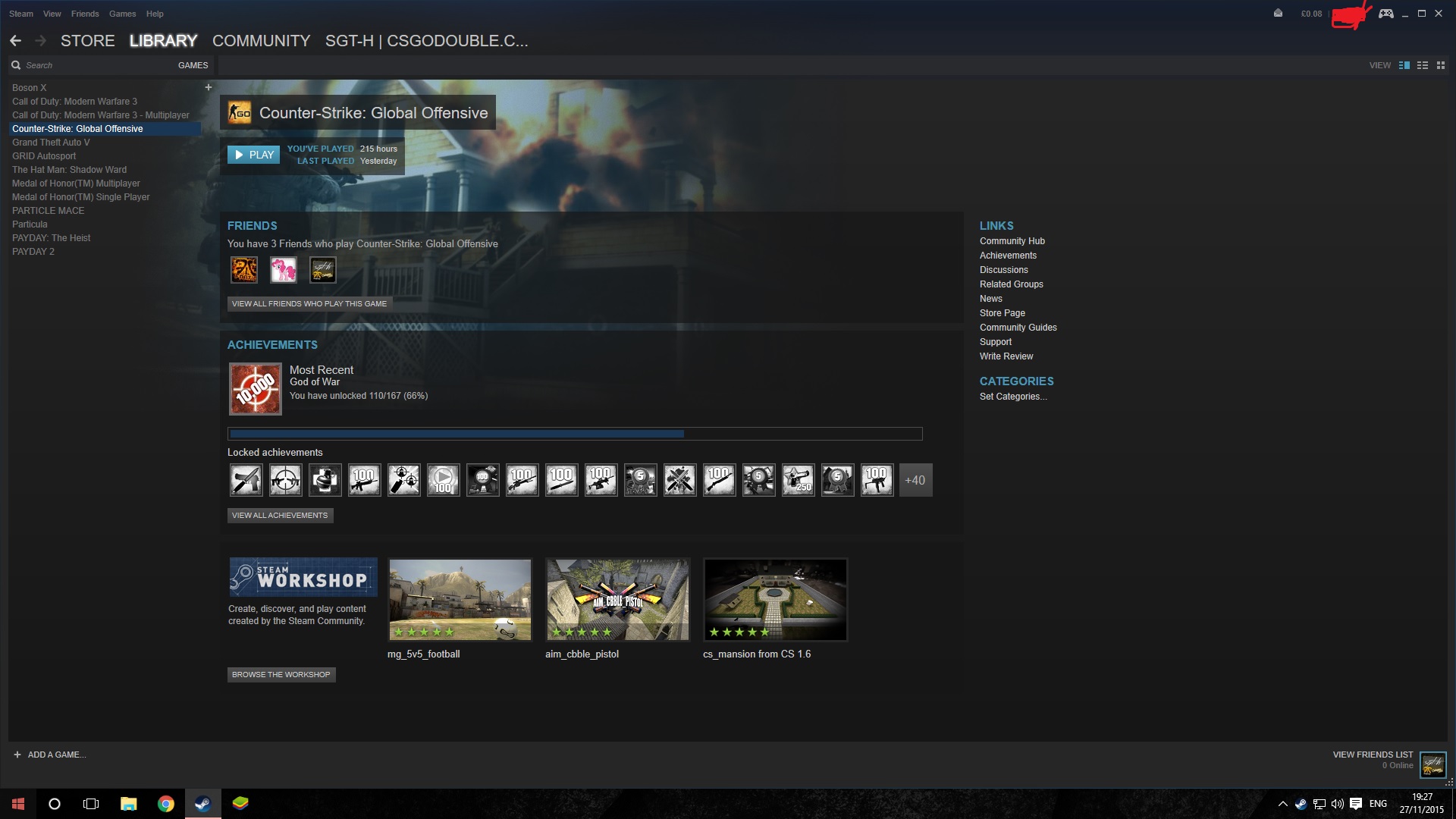Select the locked achievement marked 250
Screen dimensions: 1456x819
pos(798,480)
